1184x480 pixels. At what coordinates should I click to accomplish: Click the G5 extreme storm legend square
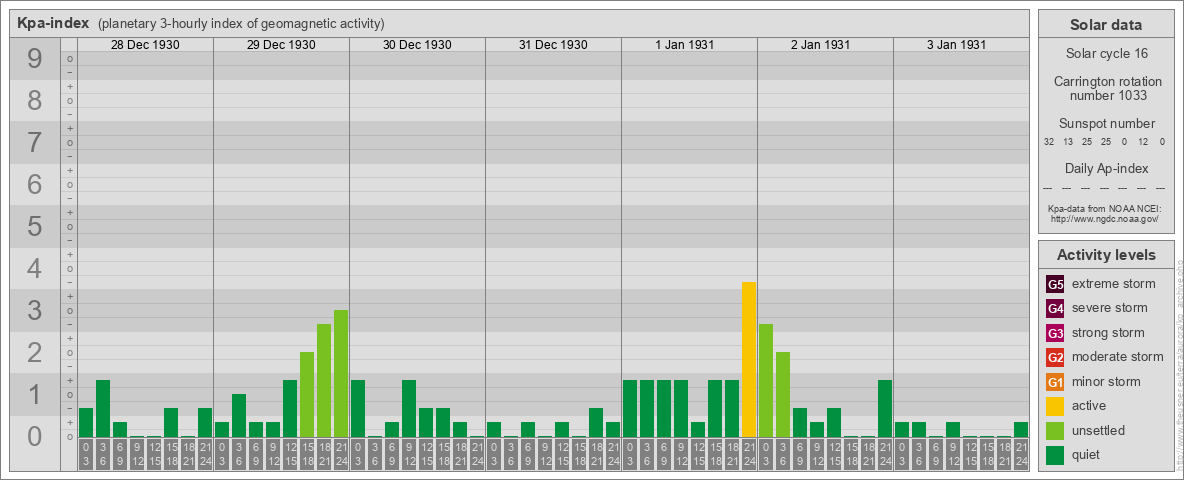(x=1055, y=284)
